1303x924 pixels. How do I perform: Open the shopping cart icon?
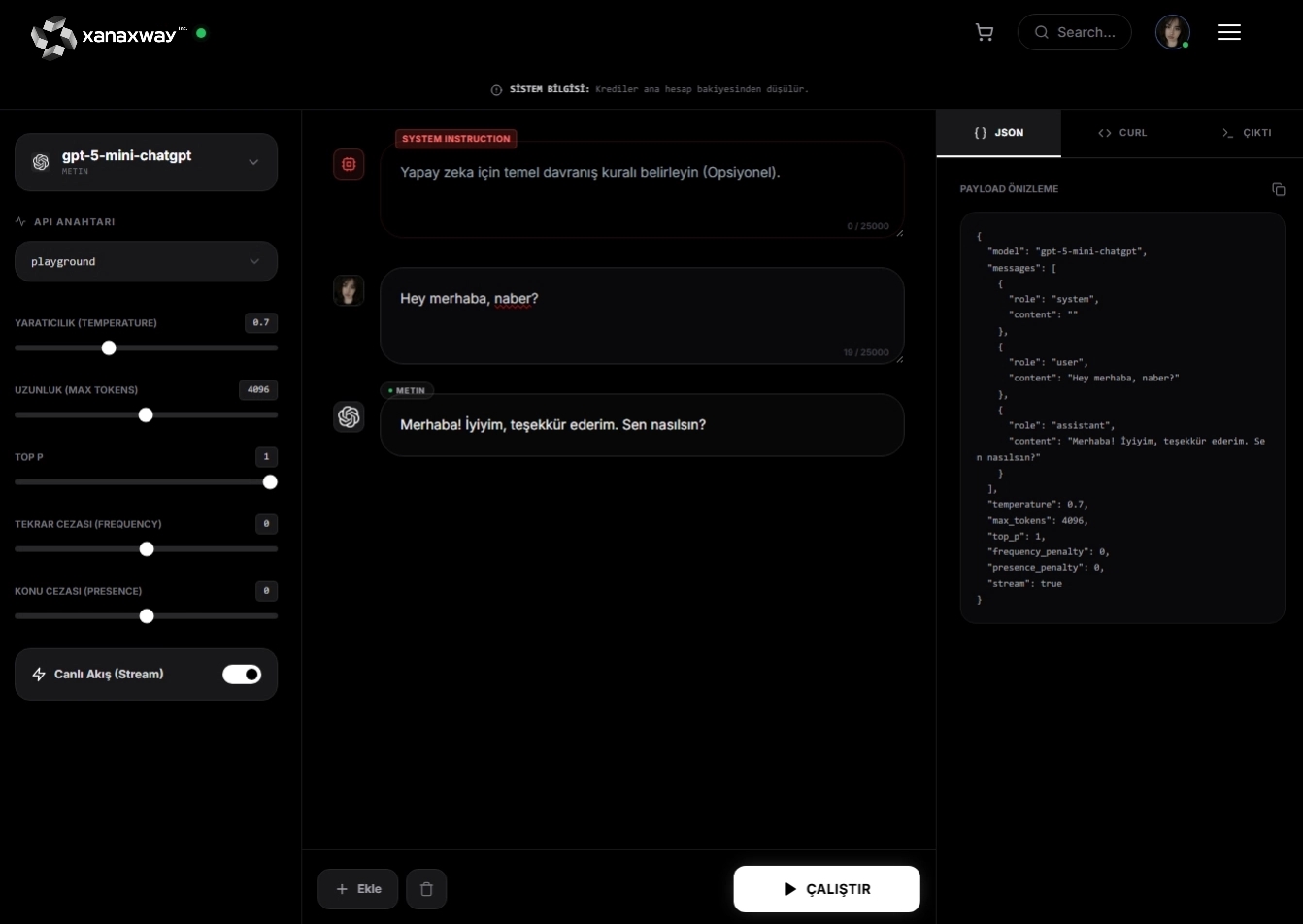coord(984,32)
